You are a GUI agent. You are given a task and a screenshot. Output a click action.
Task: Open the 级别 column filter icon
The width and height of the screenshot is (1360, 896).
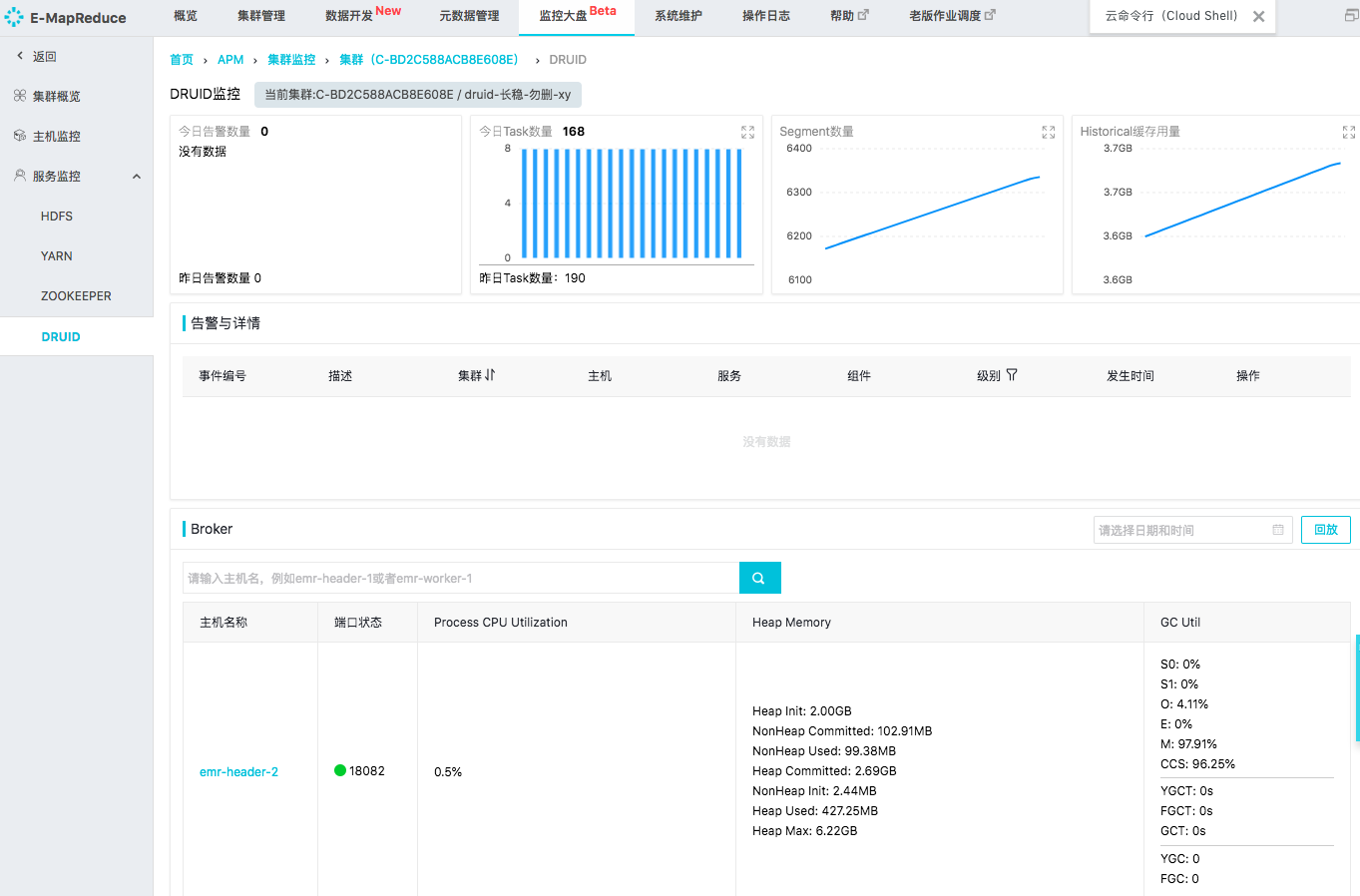tap(1012, 375)
